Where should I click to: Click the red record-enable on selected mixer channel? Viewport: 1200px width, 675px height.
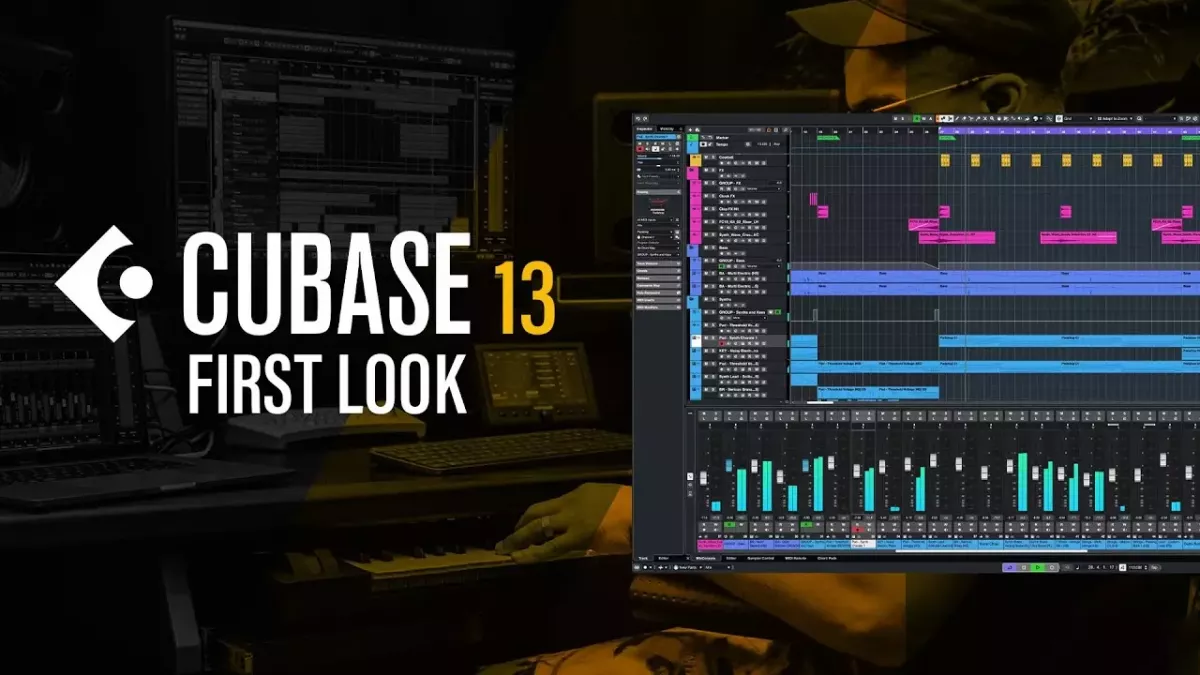857,529
